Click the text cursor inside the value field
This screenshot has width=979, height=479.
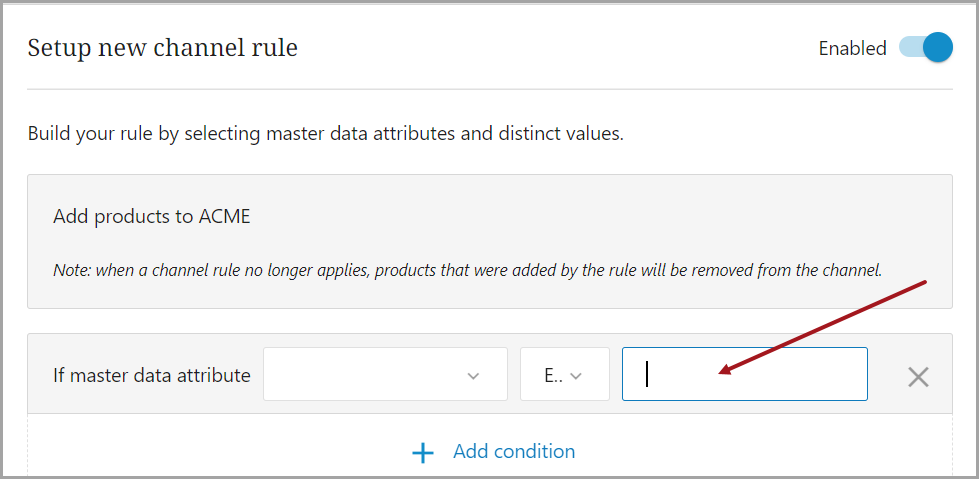647,374
